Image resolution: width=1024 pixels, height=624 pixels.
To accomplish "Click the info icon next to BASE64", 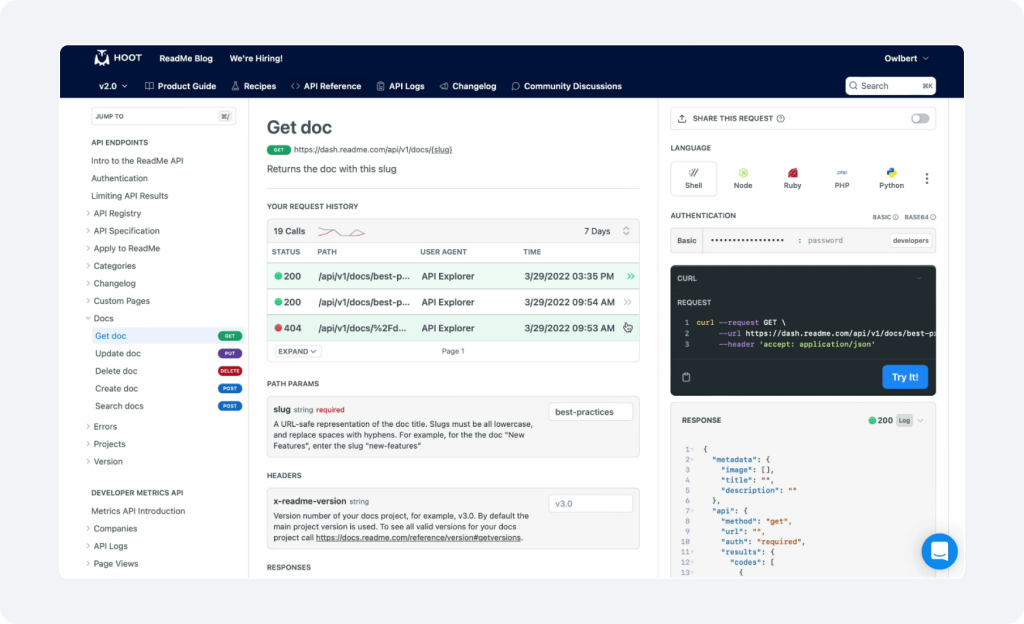I will click(x=933, y=217).
